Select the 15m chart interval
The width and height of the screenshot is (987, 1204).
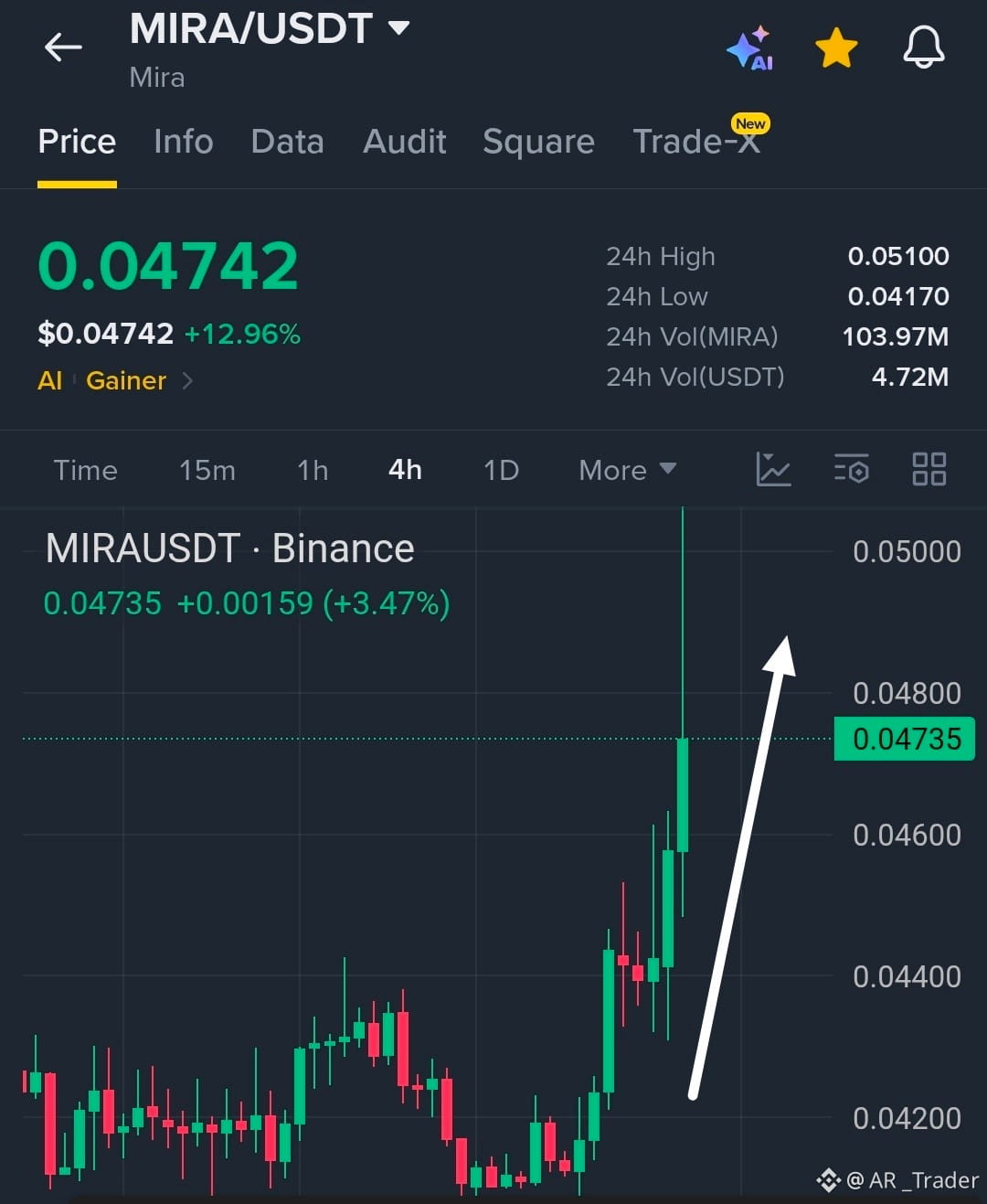click(x=207, y=470)
